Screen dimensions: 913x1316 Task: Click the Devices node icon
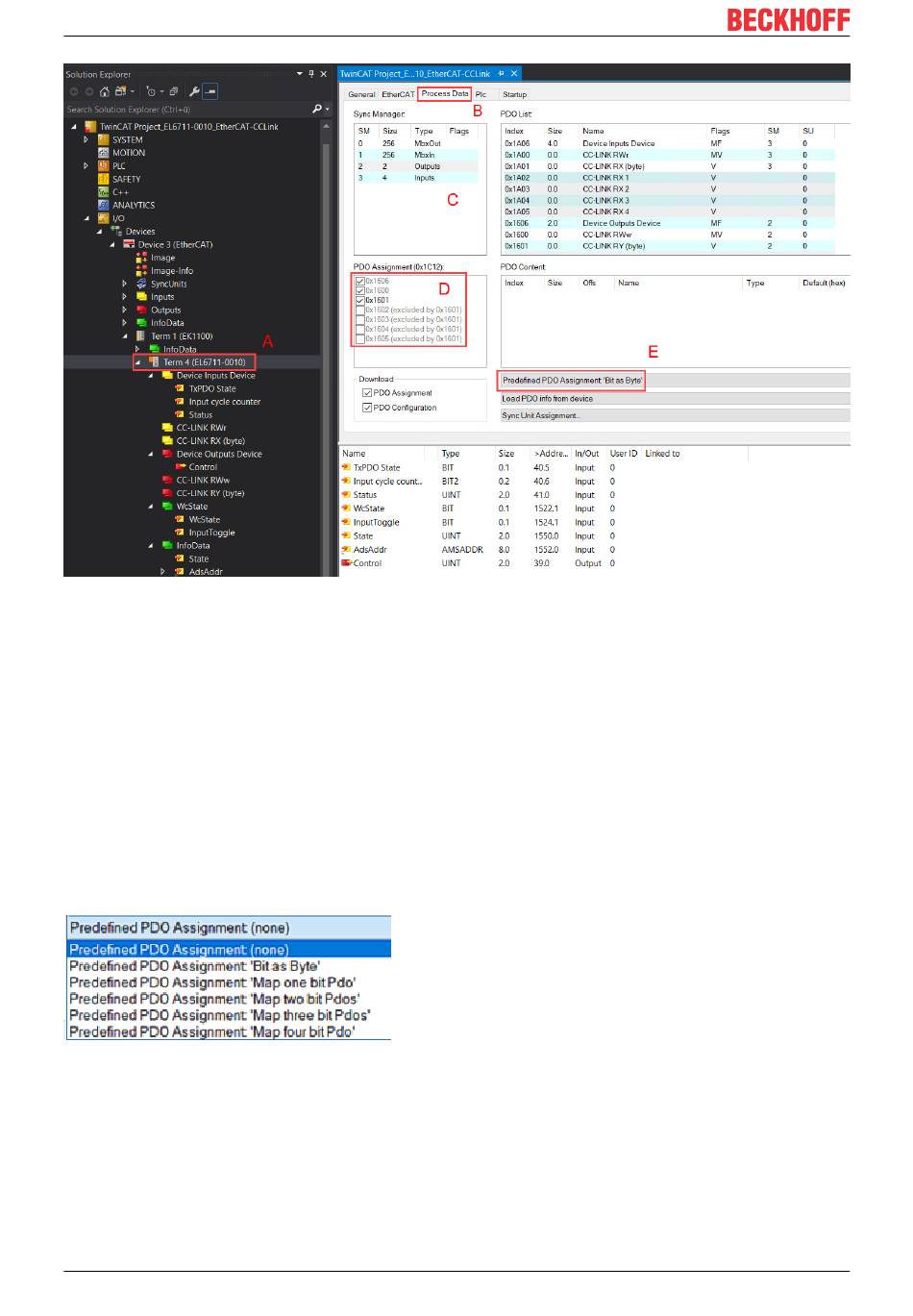(116, 231)
